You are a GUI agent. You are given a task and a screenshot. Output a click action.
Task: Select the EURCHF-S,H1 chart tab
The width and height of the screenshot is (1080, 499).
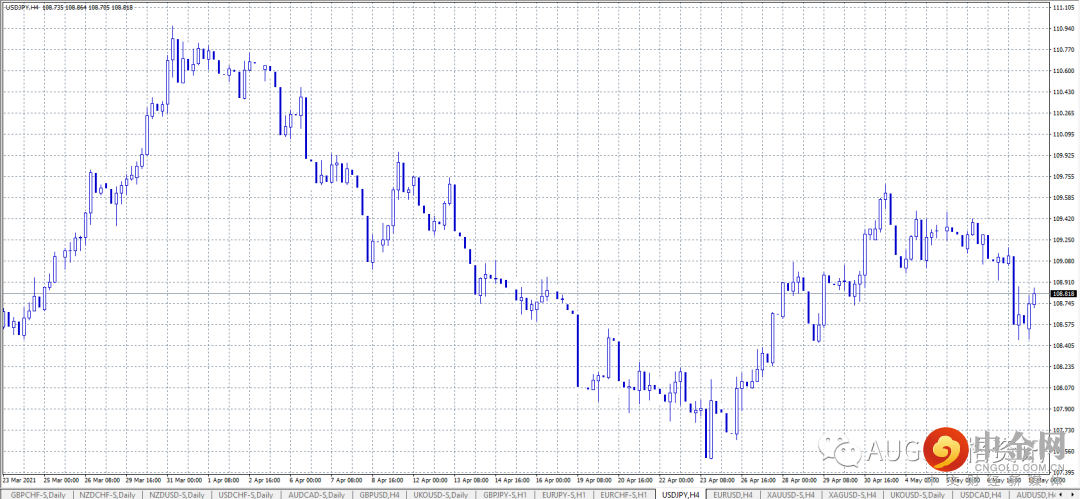(x=623, y=495)
